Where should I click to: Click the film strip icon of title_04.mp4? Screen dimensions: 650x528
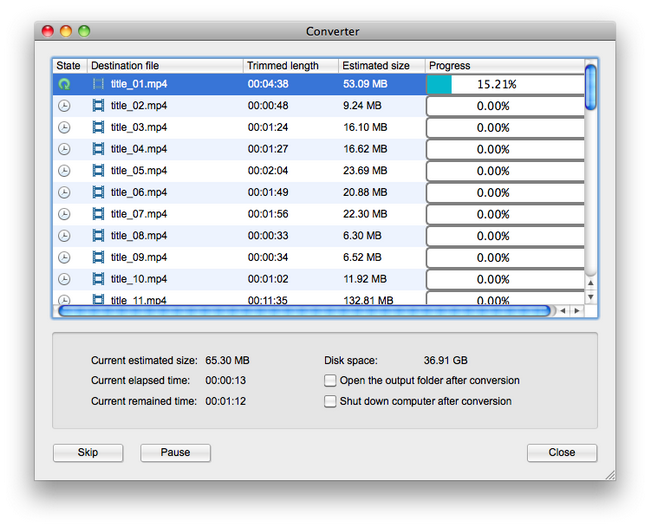[98, 149]
